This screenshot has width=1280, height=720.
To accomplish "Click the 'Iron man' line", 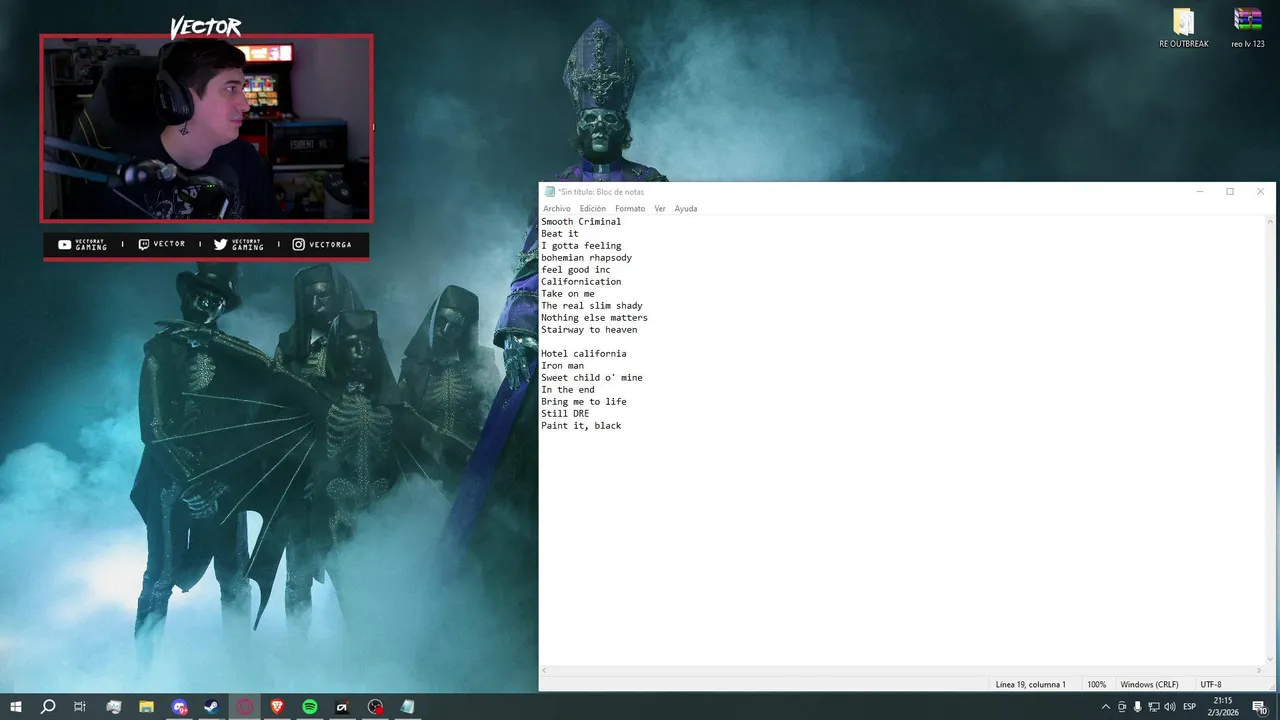I will point(563,366).
